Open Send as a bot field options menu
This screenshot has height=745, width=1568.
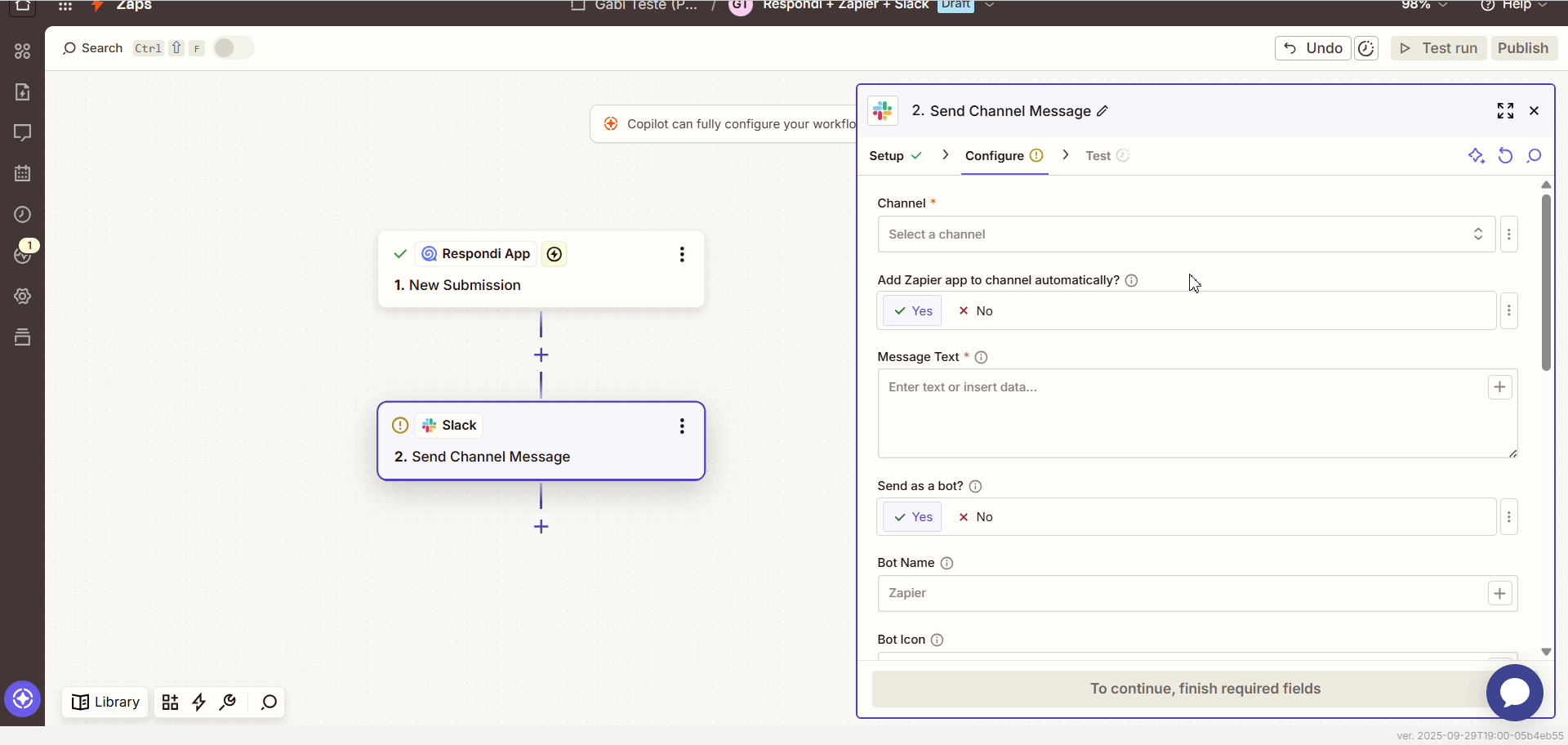click(x=1509, y=517)
